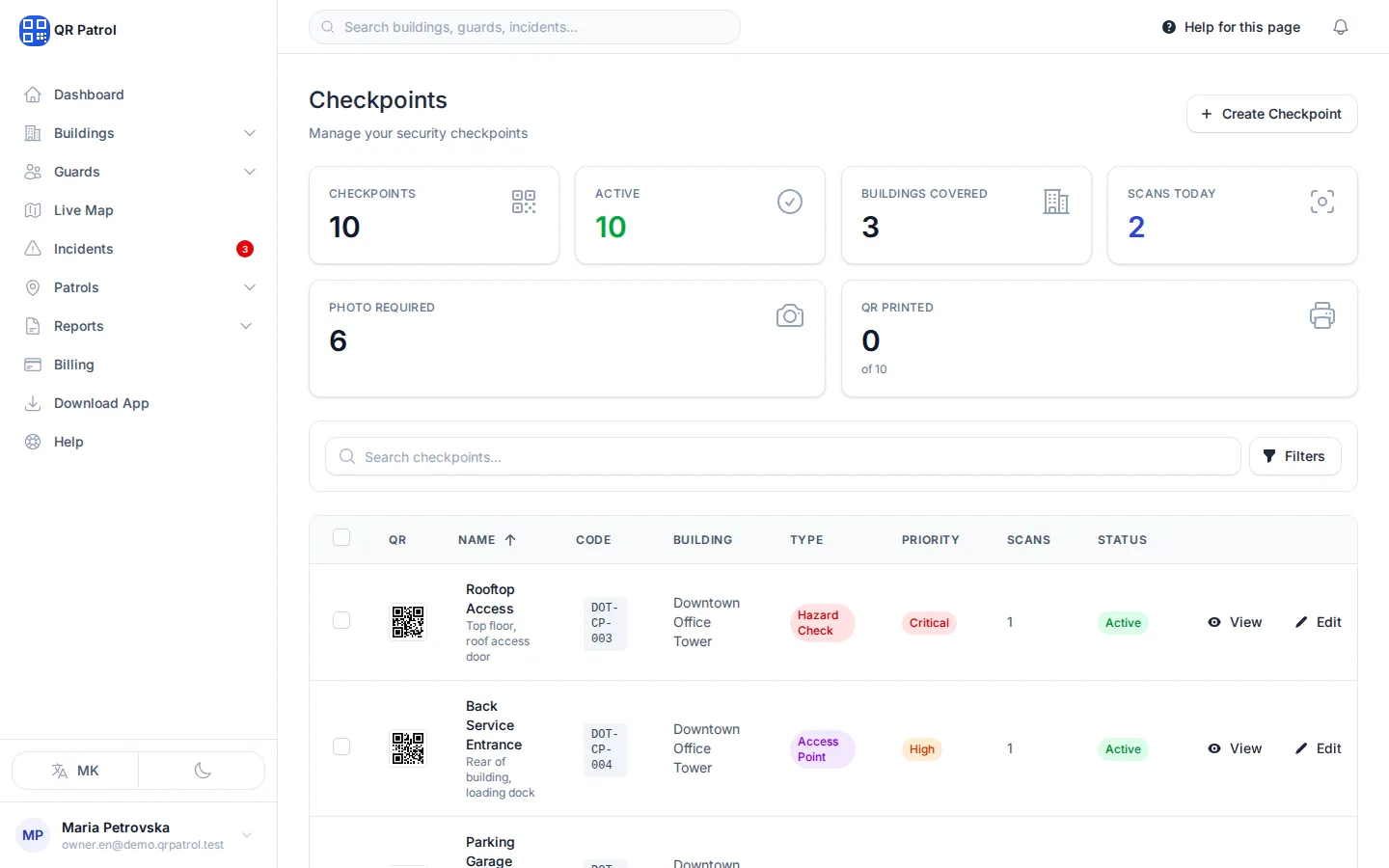Click the help question mark icon
The image size is (1389, 868).
pos(1169,27)
